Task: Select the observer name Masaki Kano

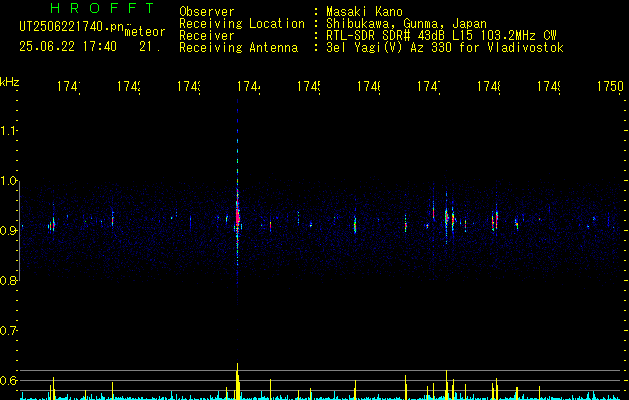Action: click(364, 12)
